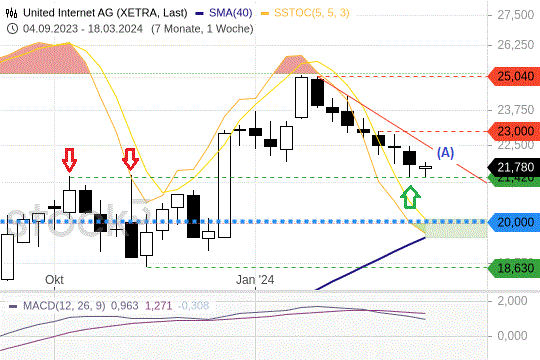Click the Okt axis label

(x=54, y=280)
